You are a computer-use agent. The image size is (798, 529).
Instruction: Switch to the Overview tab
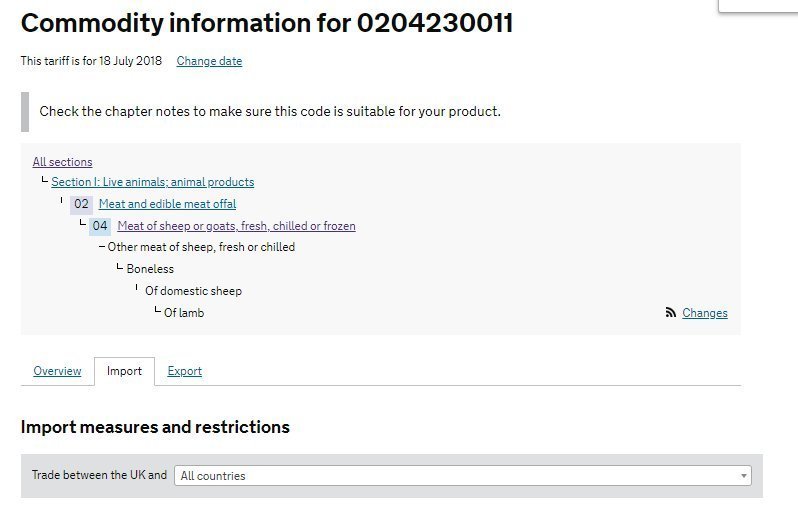pos(58,371)
